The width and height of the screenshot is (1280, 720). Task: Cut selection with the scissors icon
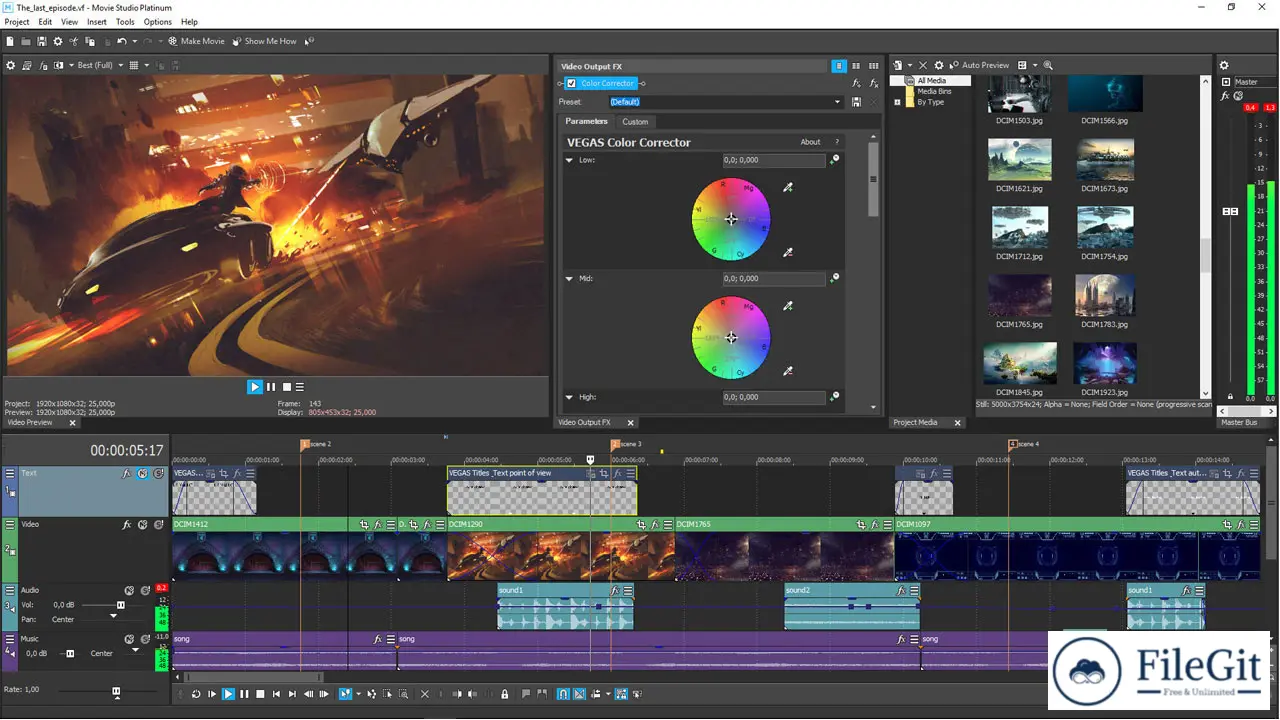(x=74, y=41)
